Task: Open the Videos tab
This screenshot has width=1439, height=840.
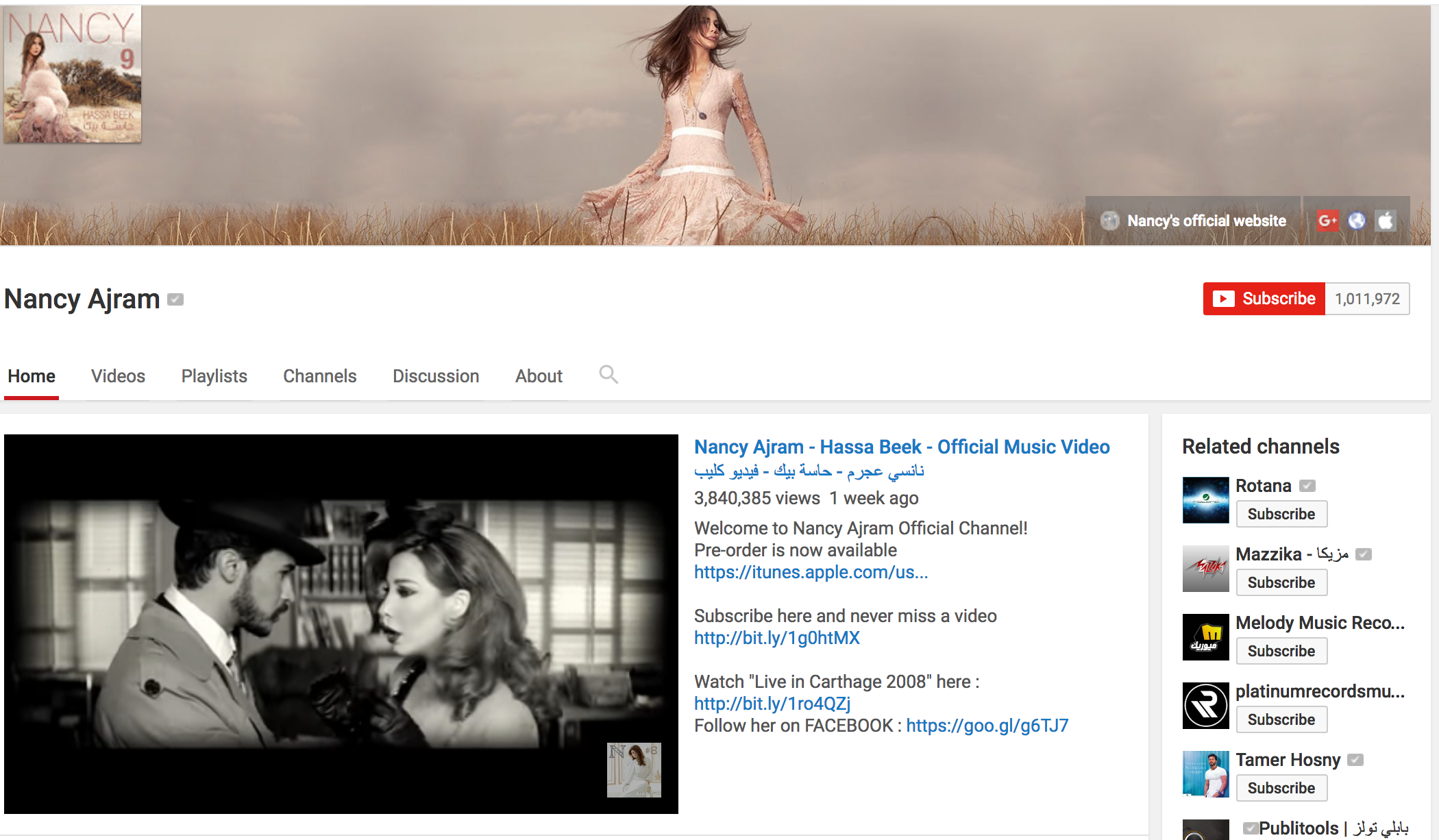Action: pyautogui.click(x=118, y=376)
